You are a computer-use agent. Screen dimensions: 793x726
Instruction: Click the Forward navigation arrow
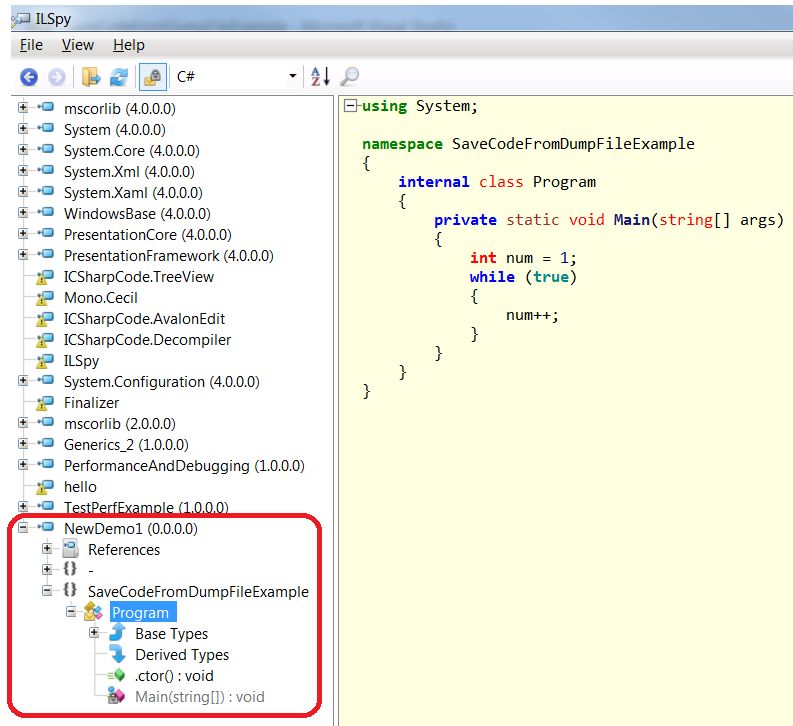(57, 77)
